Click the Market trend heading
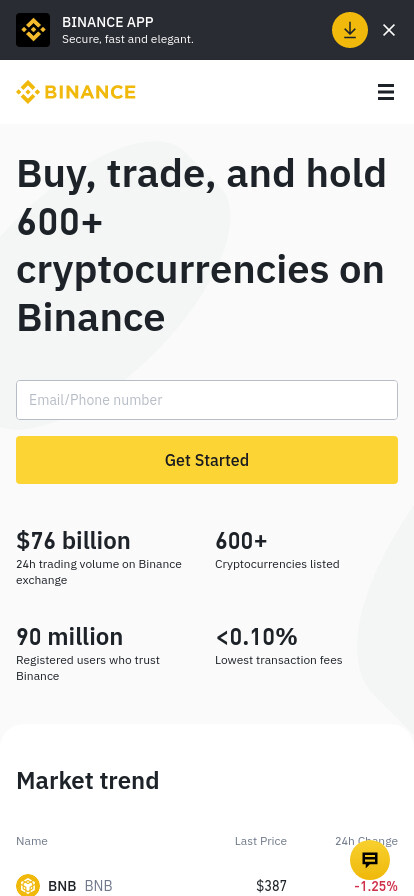414x896 pixels. point(87,781)
